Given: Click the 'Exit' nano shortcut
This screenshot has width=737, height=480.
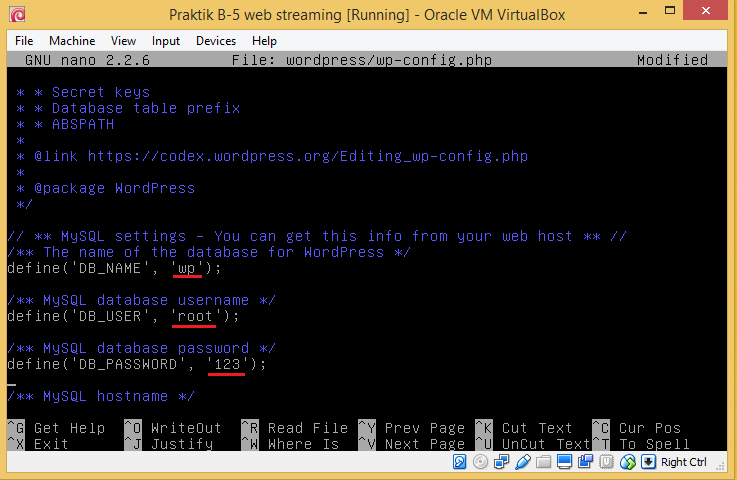Looking at the screenshot, I should click(x=39, y=444).
